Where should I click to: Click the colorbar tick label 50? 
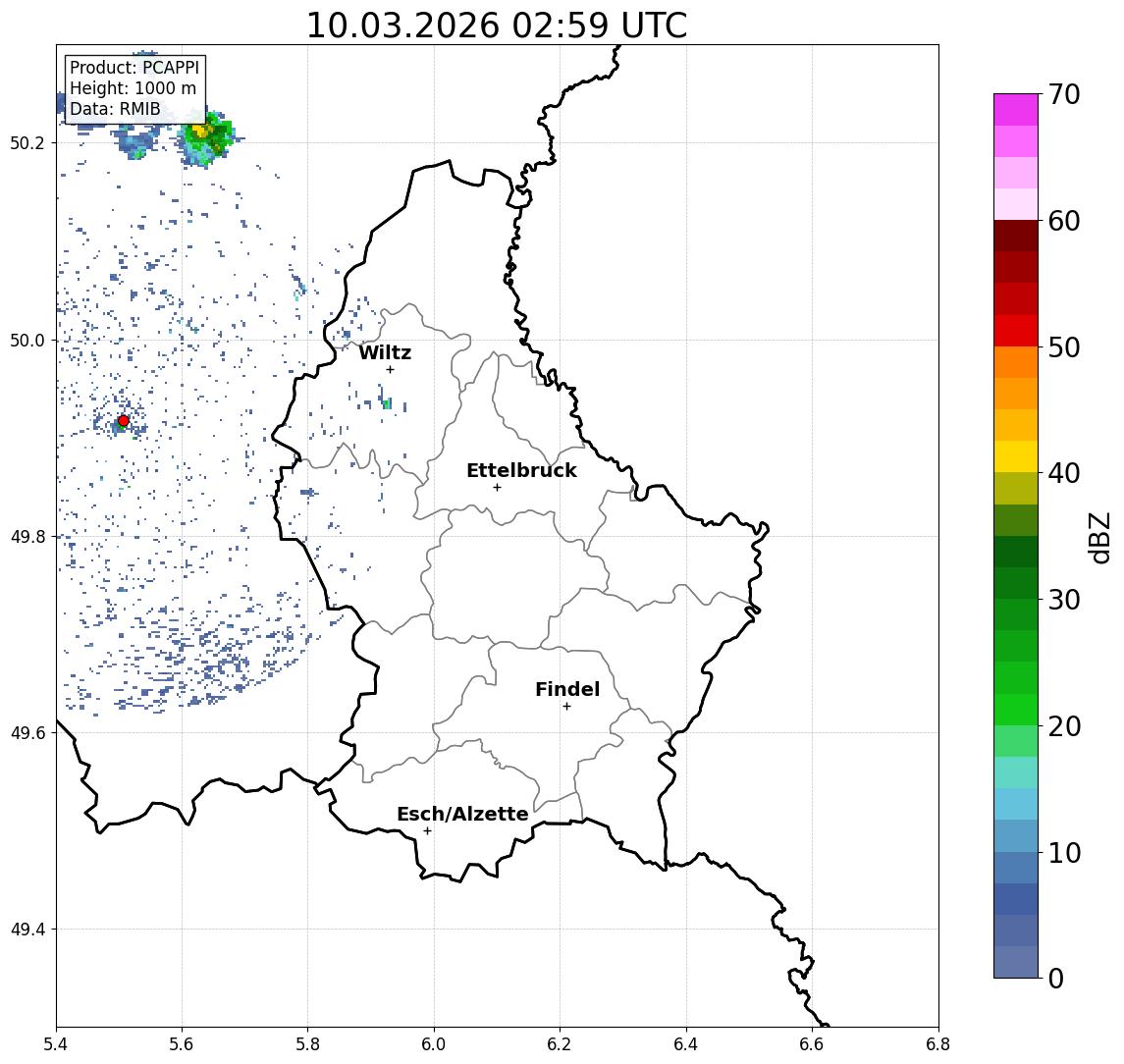[1064, 347]
